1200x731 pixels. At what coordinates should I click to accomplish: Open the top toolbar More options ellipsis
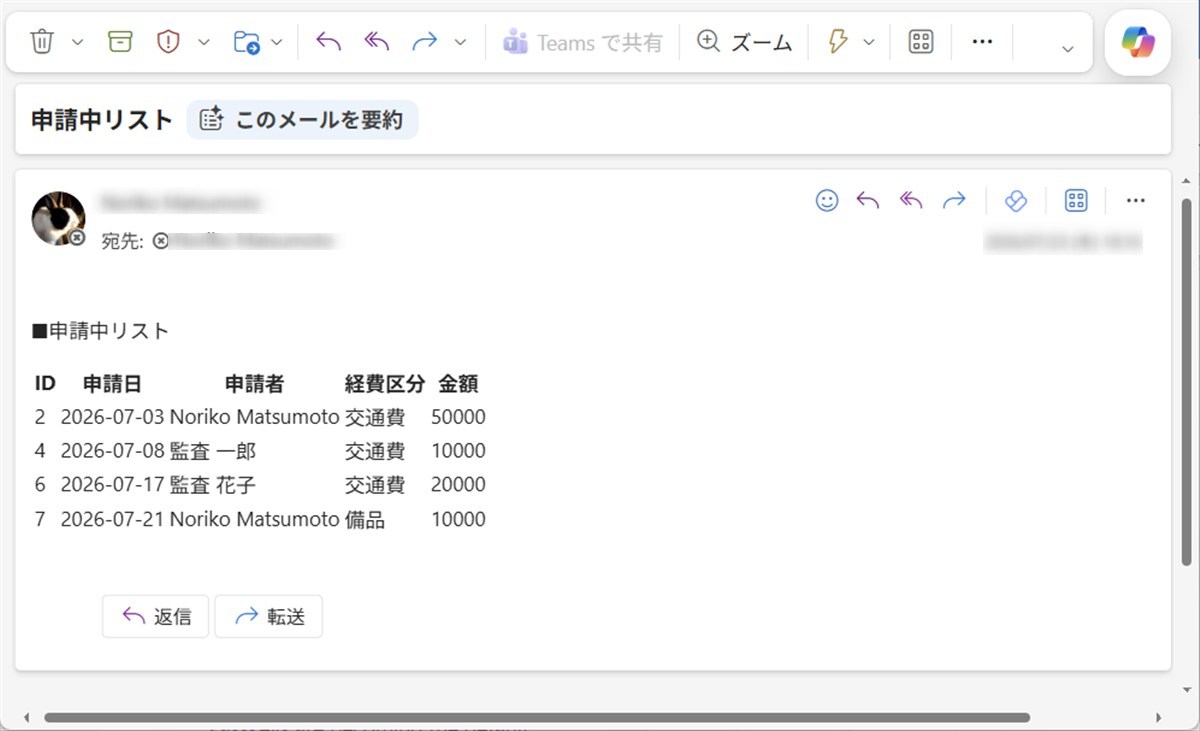(982, 42)
